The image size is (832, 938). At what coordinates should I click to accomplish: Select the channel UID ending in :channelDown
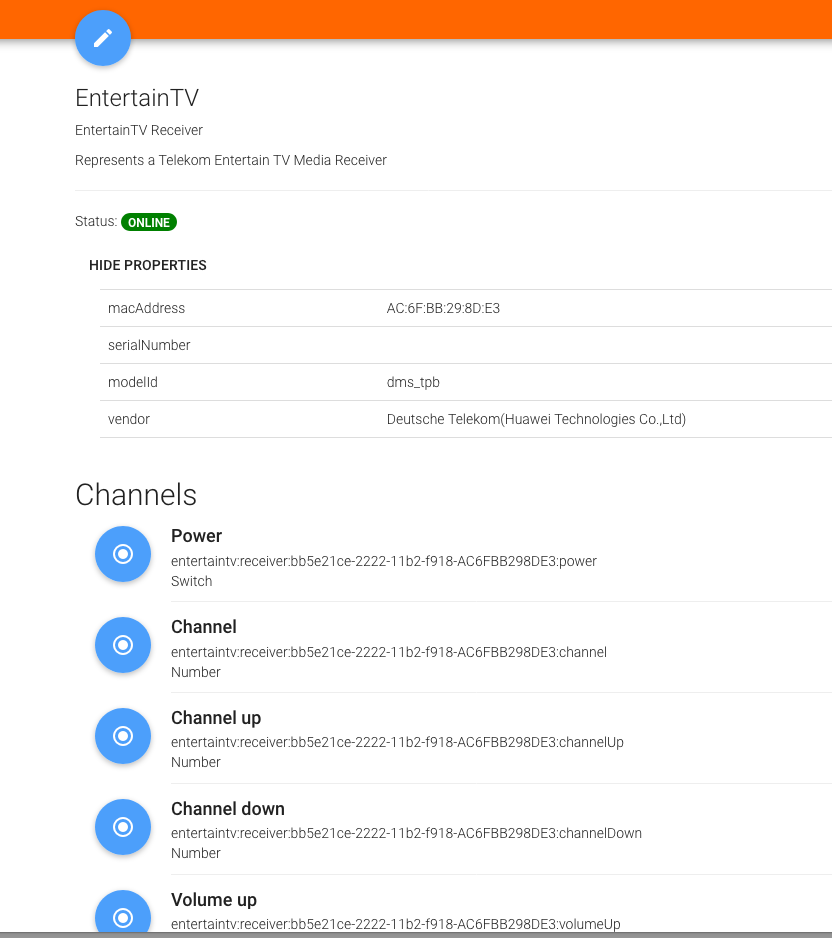[406, 833]
